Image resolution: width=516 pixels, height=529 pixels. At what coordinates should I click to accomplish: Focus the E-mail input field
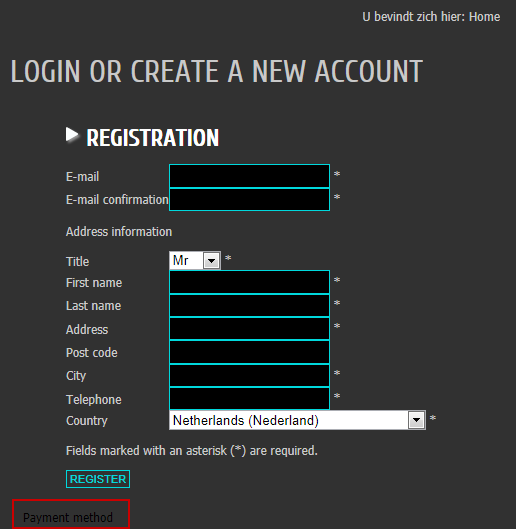click(249, 176)
